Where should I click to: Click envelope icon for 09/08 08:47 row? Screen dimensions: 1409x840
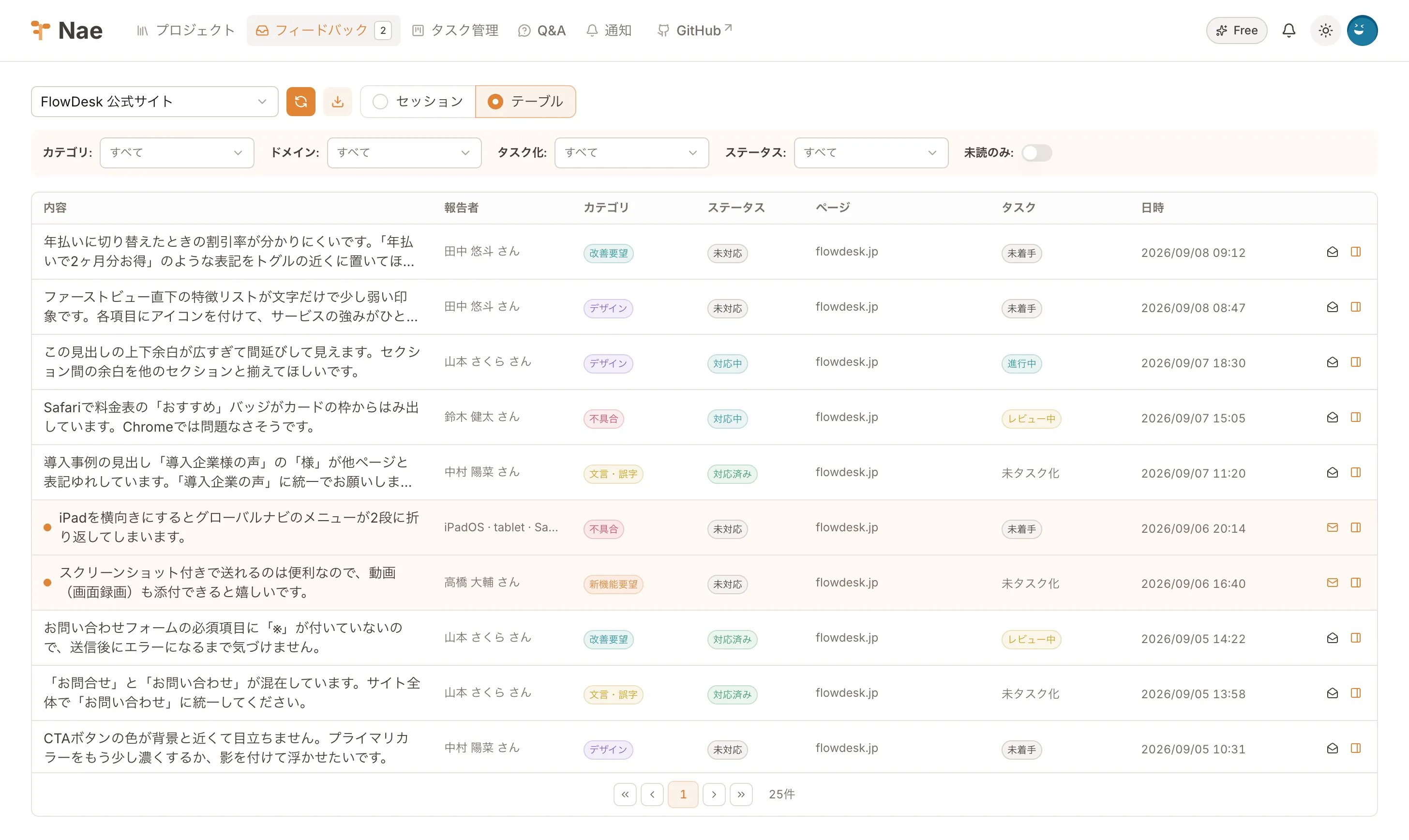click(x=1332, y=307)
